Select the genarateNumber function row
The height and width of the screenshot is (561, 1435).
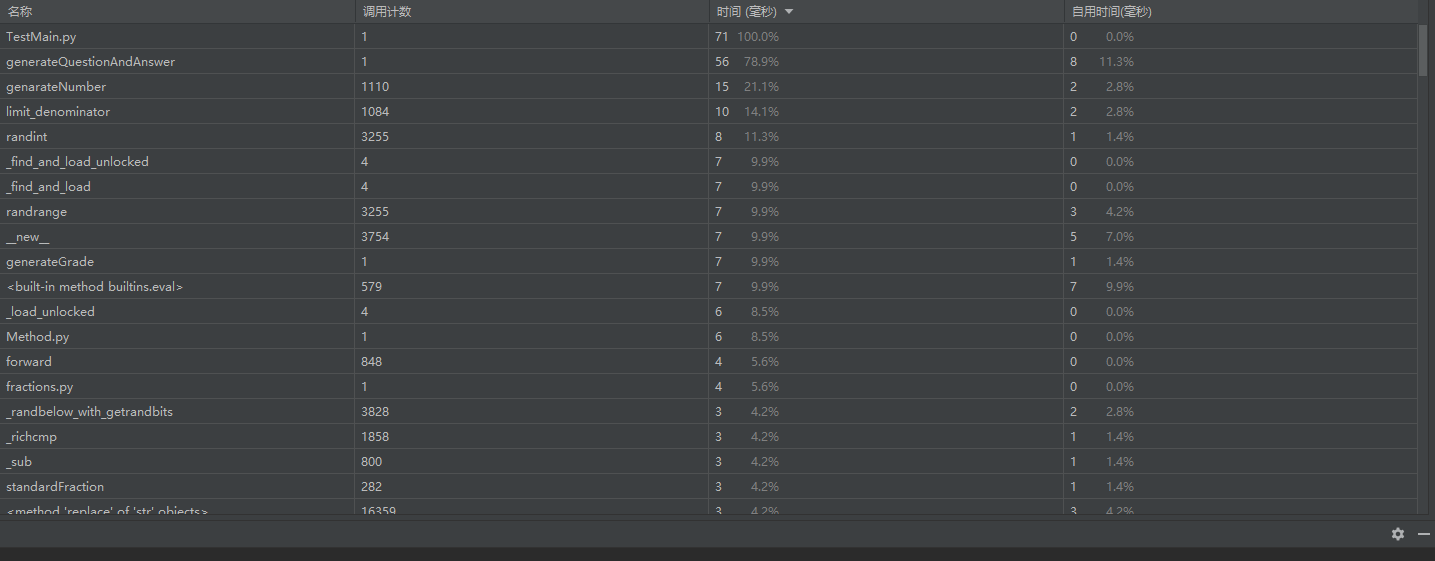pyautogui.click(x=708, y=86)
